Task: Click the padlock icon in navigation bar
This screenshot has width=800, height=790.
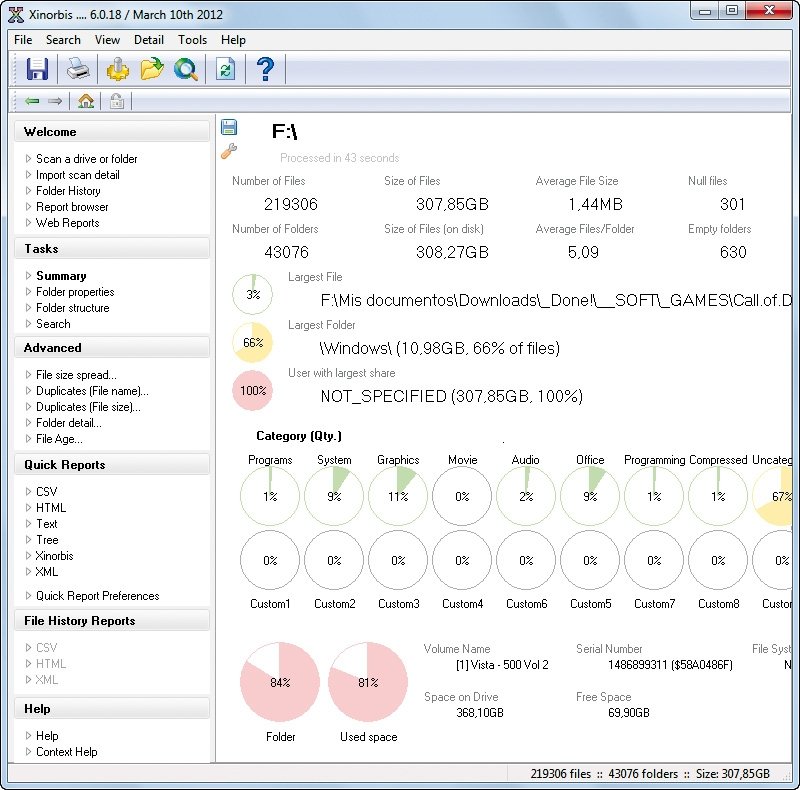Action: 117,101
